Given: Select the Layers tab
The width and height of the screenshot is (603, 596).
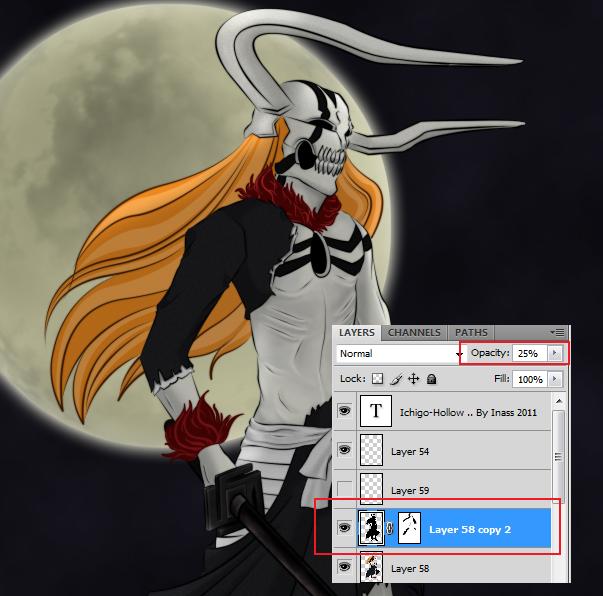Looking at the screenshot, I should 356,332.
